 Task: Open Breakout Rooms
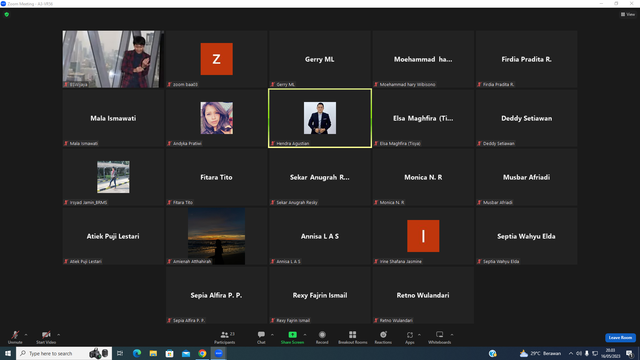[x=353, y=337]
